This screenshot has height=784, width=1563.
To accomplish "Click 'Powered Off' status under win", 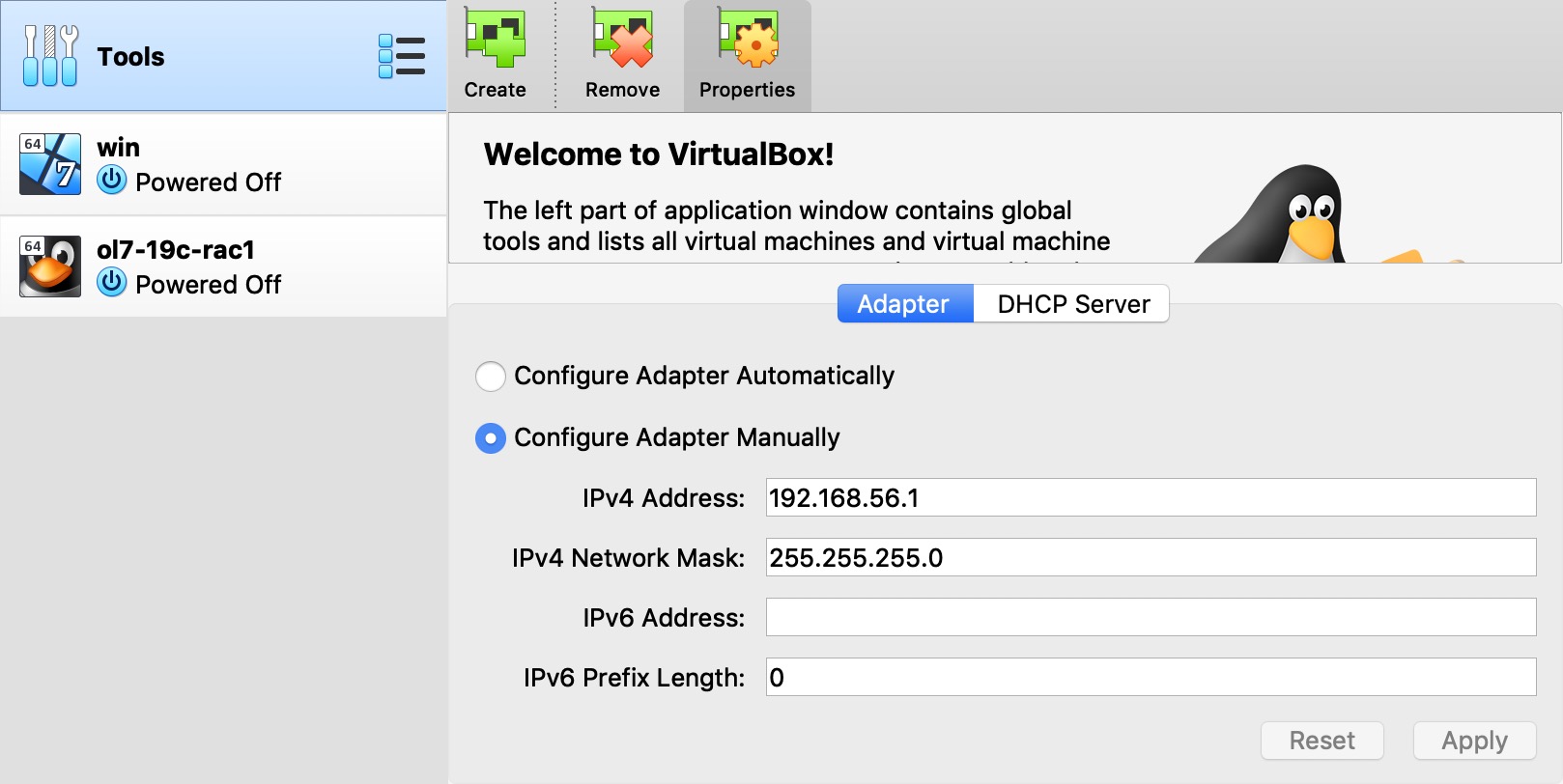I will [209, 182].
